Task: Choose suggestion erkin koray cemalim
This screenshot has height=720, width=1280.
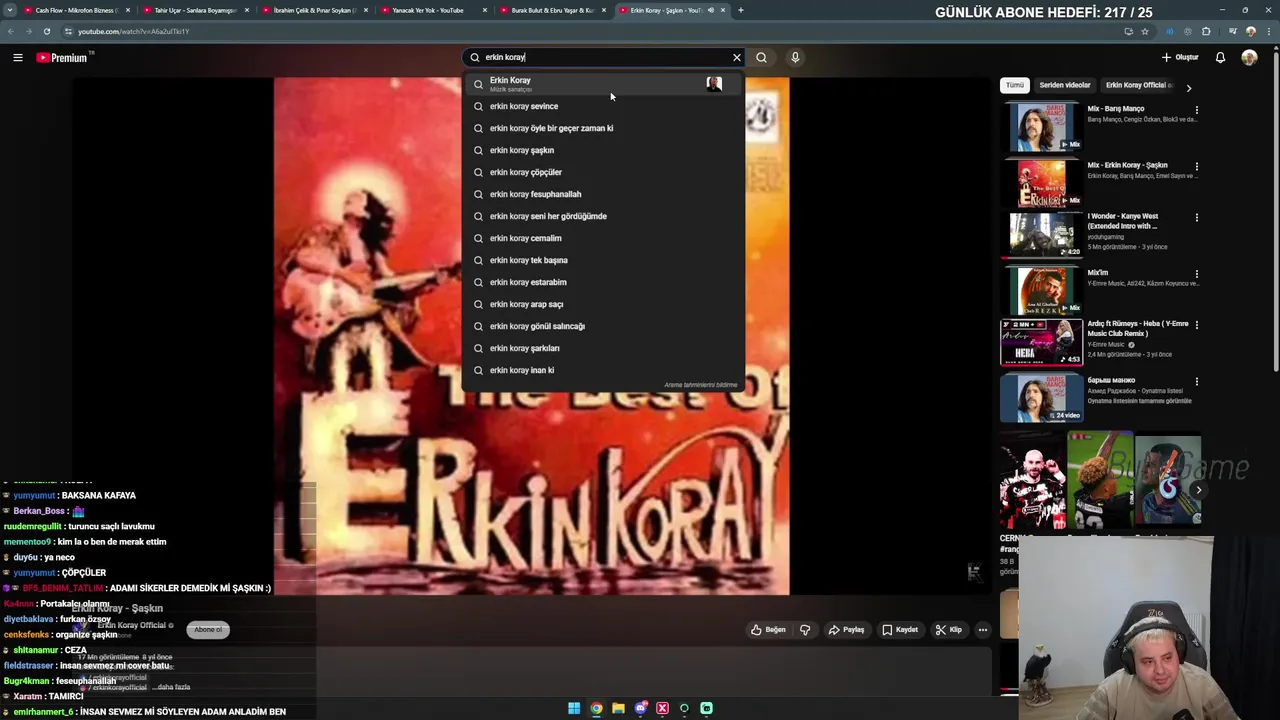Action: tap(603, 238)
